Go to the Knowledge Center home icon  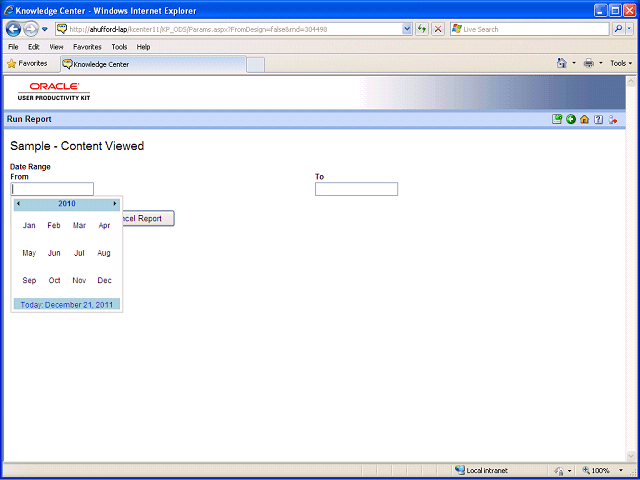pos(584,119)
